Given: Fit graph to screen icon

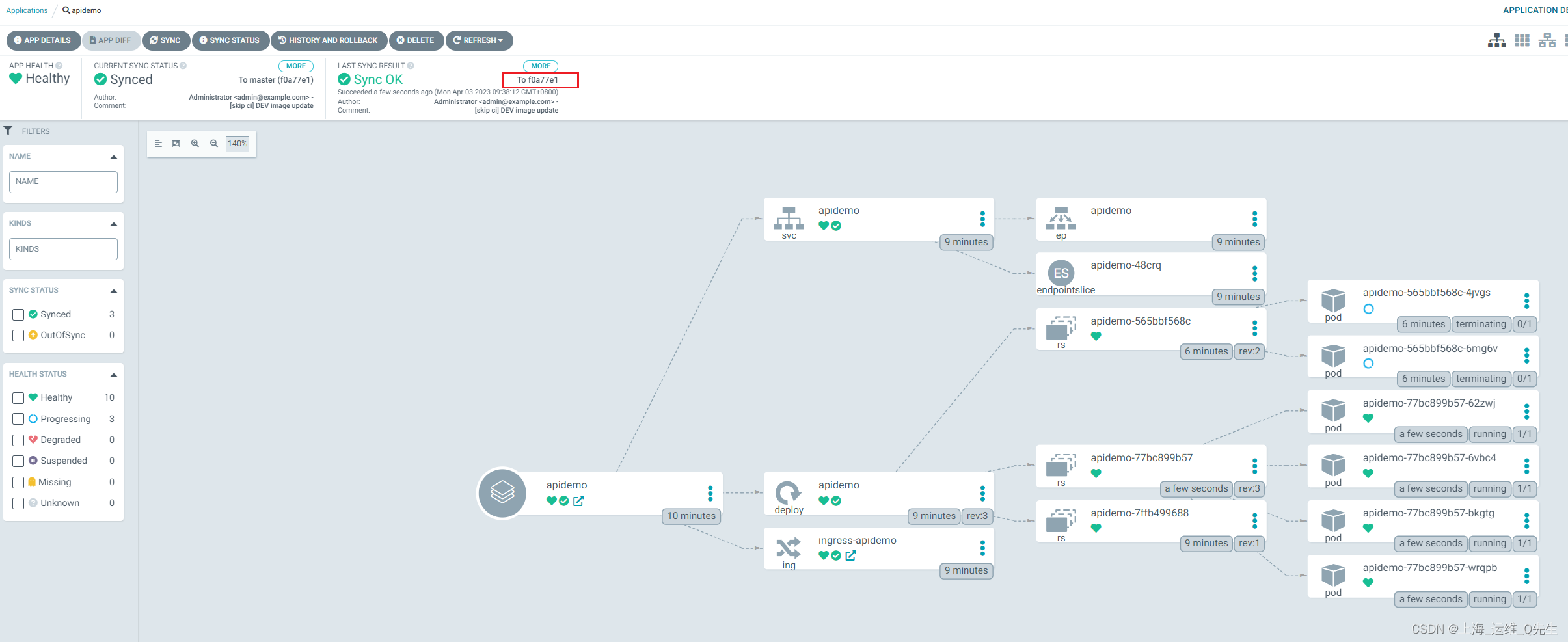Looking at the screenshot, I should 176,144.
